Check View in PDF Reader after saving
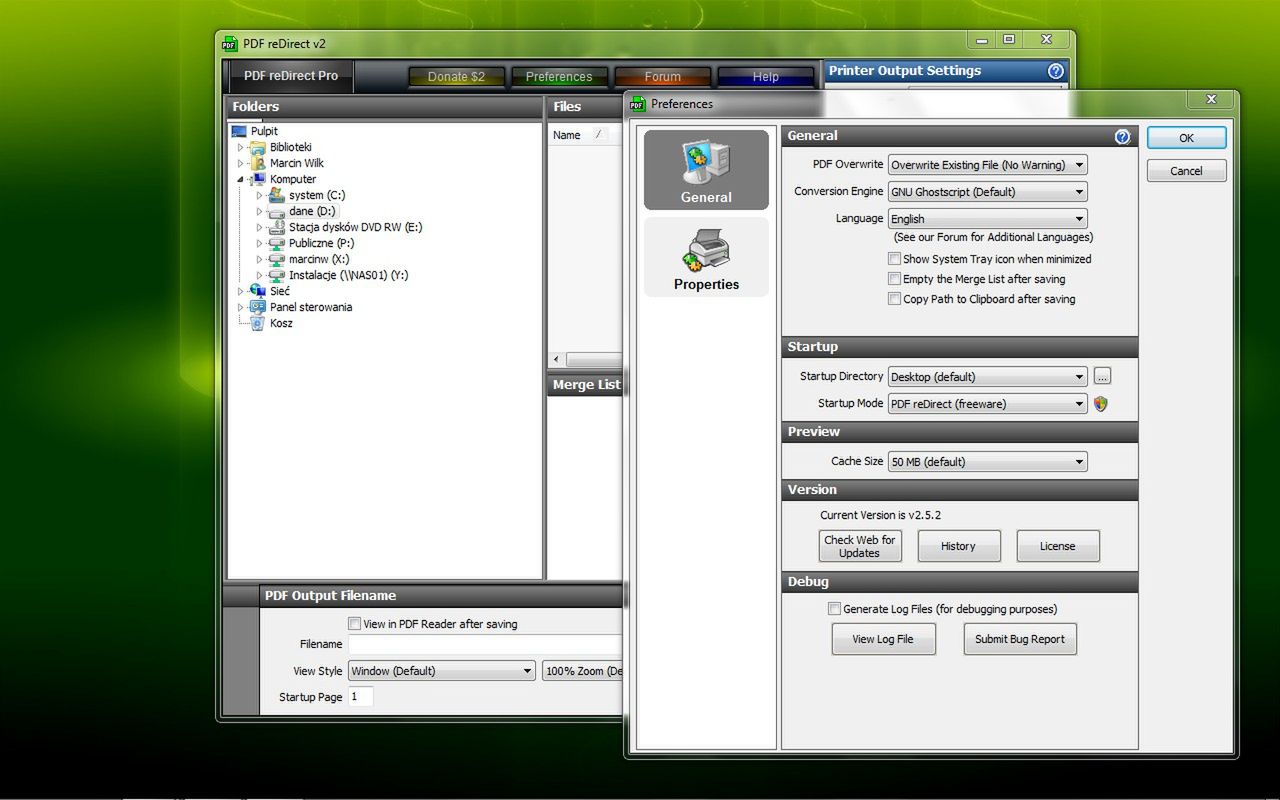Viewport: 1280px width, 800px height. pyautogui.click(x=354, y=624)
